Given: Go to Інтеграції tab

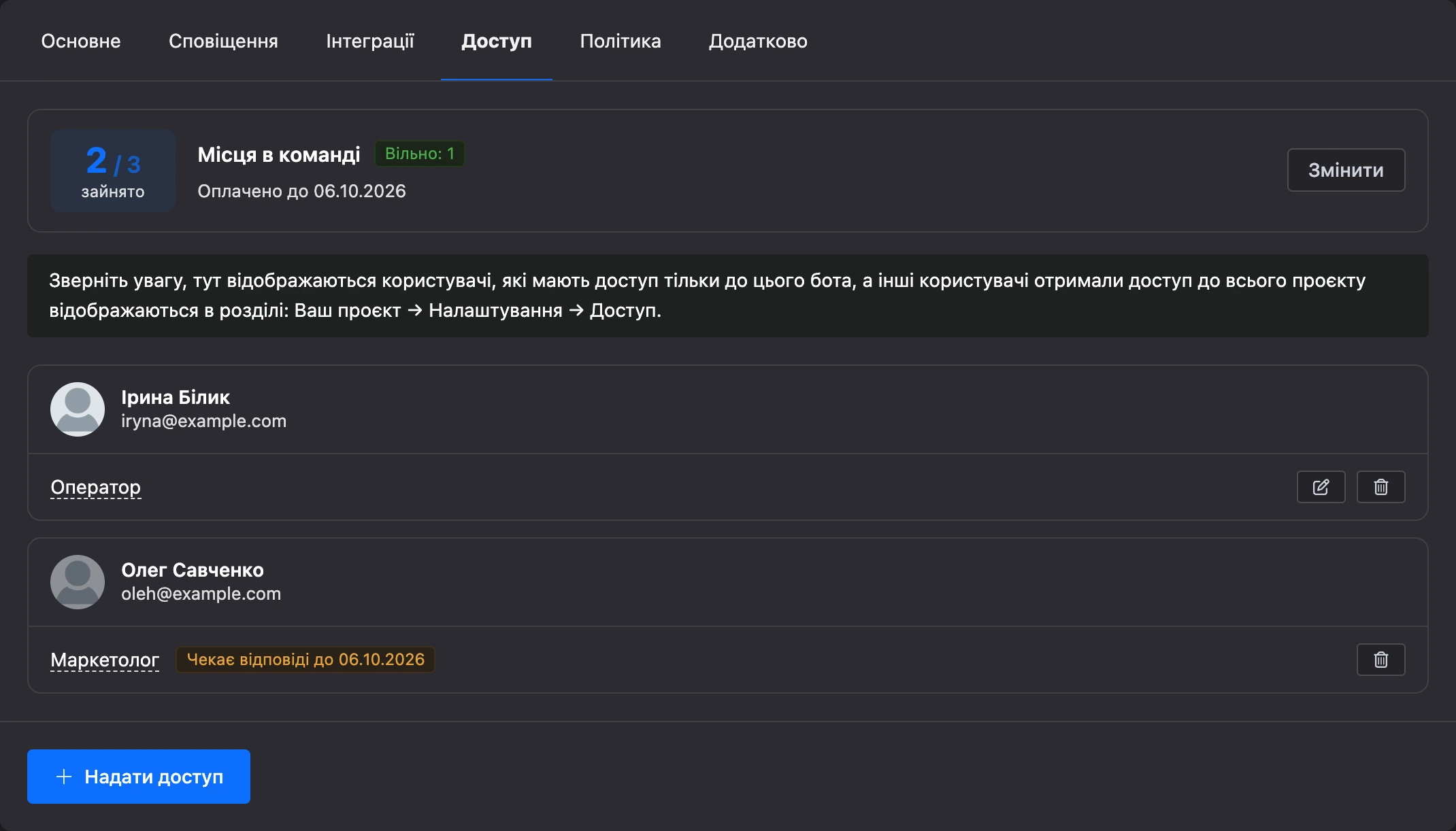Looking at the screenshot, I should tap(370, 41).
